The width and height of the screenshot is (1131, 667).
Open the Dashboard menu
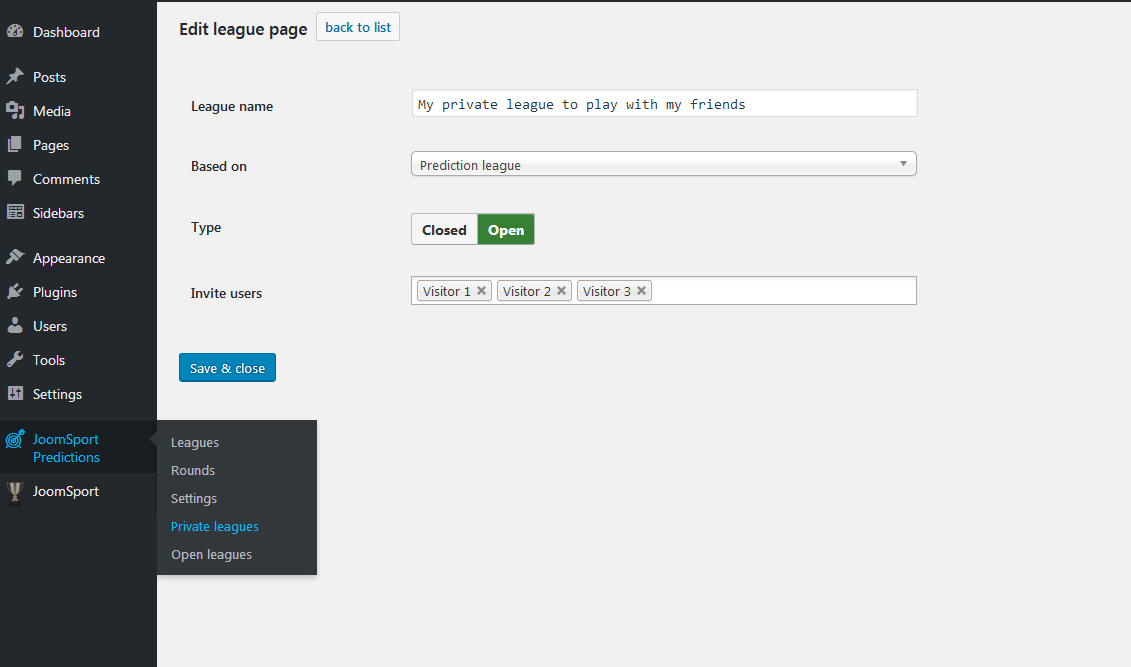[66, 32]
